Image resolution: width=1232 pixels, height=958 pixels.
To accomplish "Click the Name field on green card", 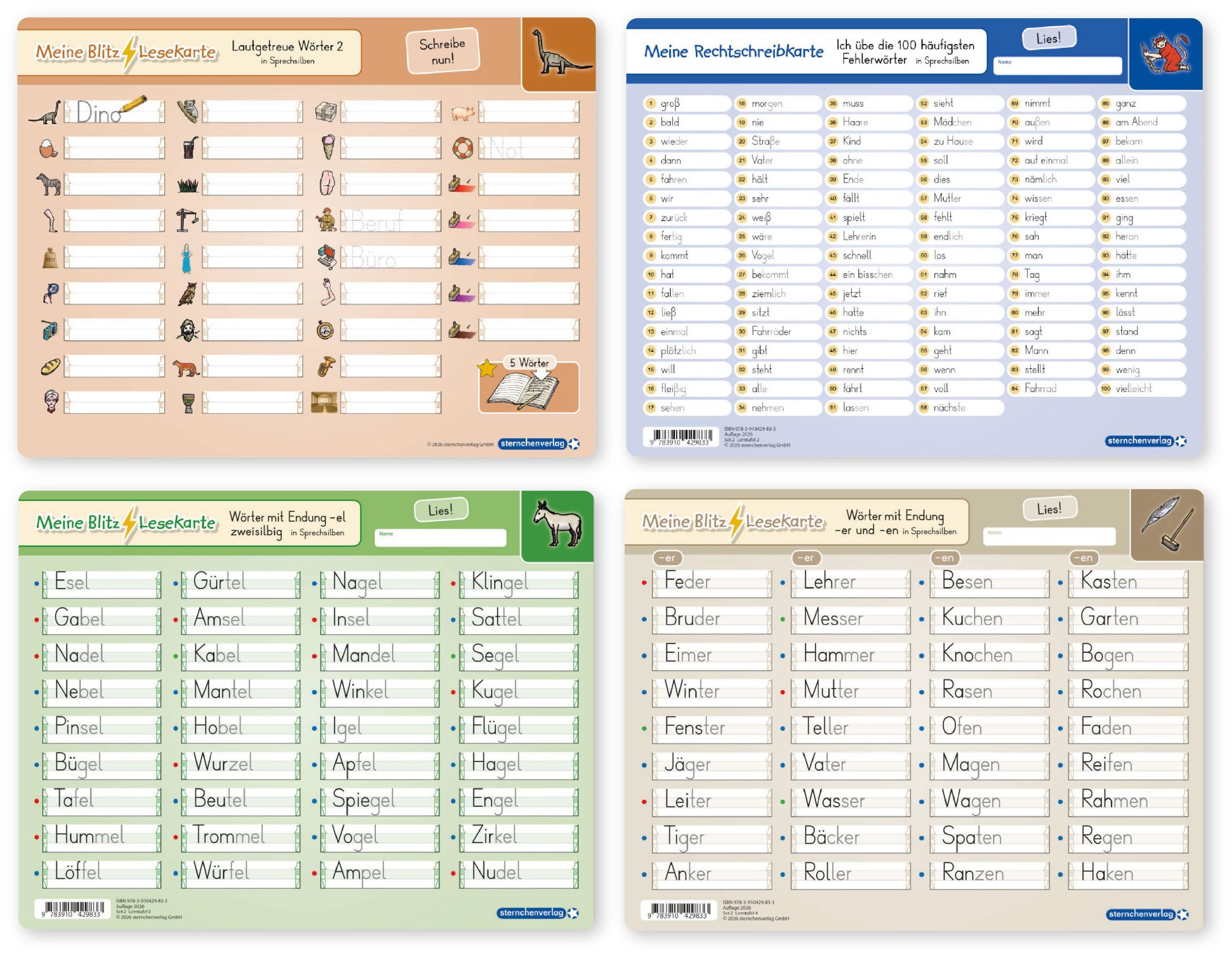I will point(440,538).
